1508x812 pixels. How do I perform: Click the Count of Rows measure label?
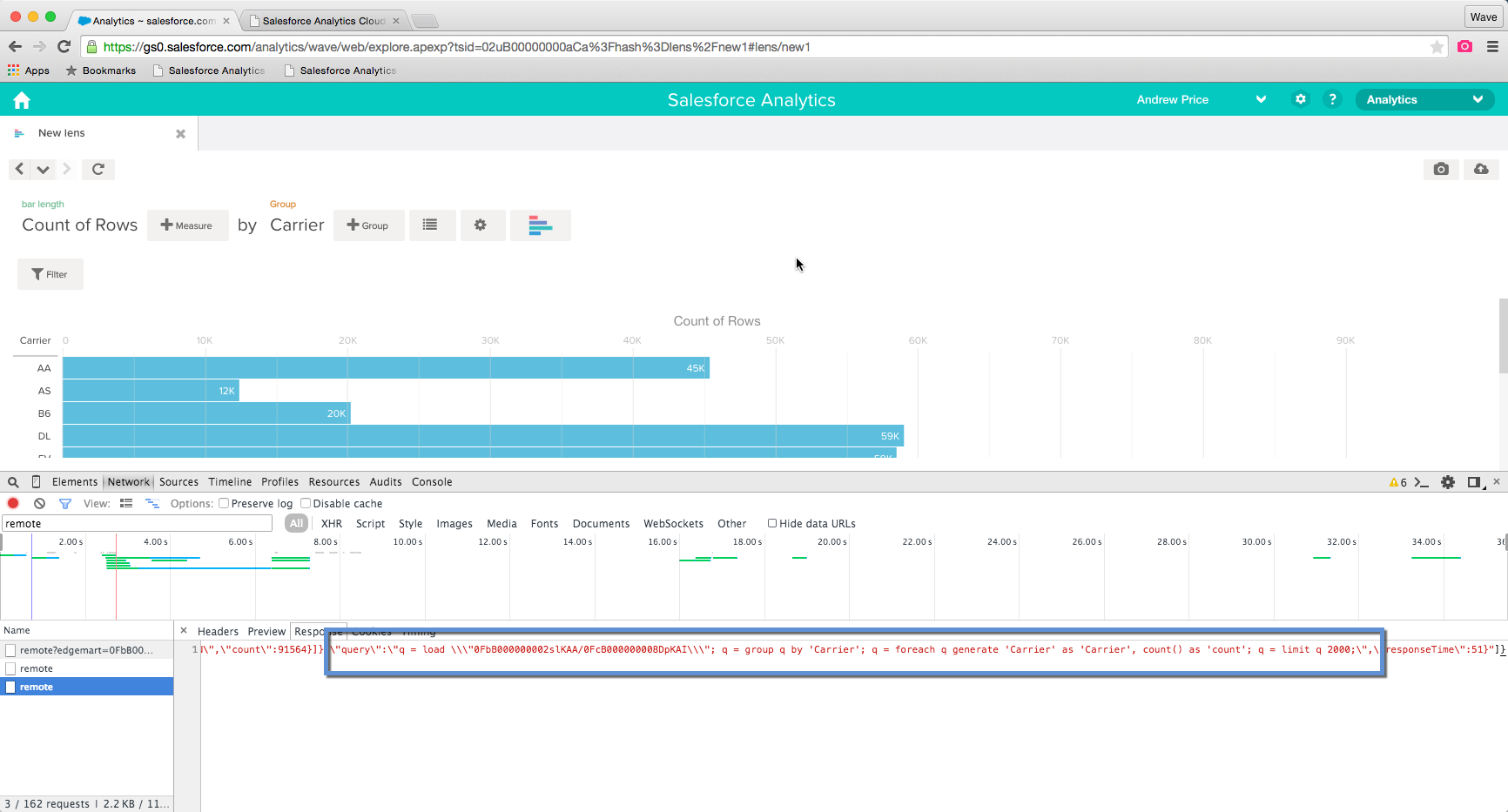point(79,225)
